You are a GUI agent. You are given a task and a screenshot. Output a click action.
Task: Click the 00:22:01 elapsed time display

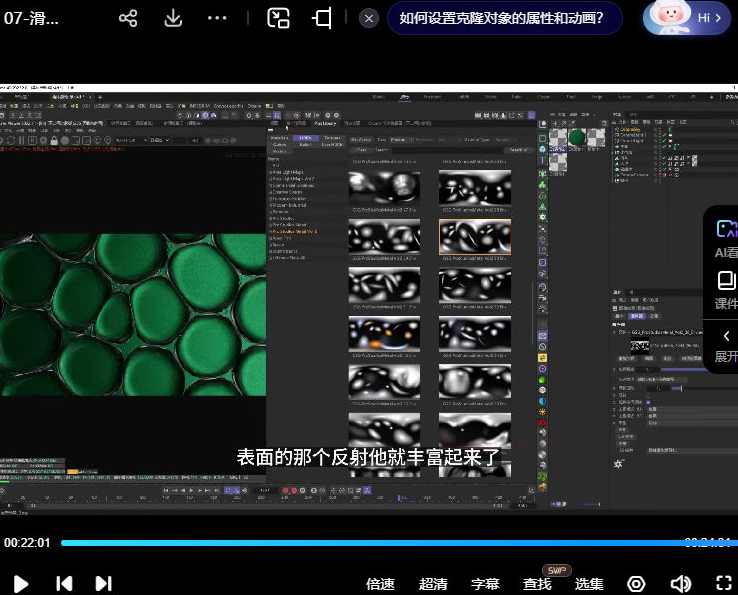click(27, 543)
